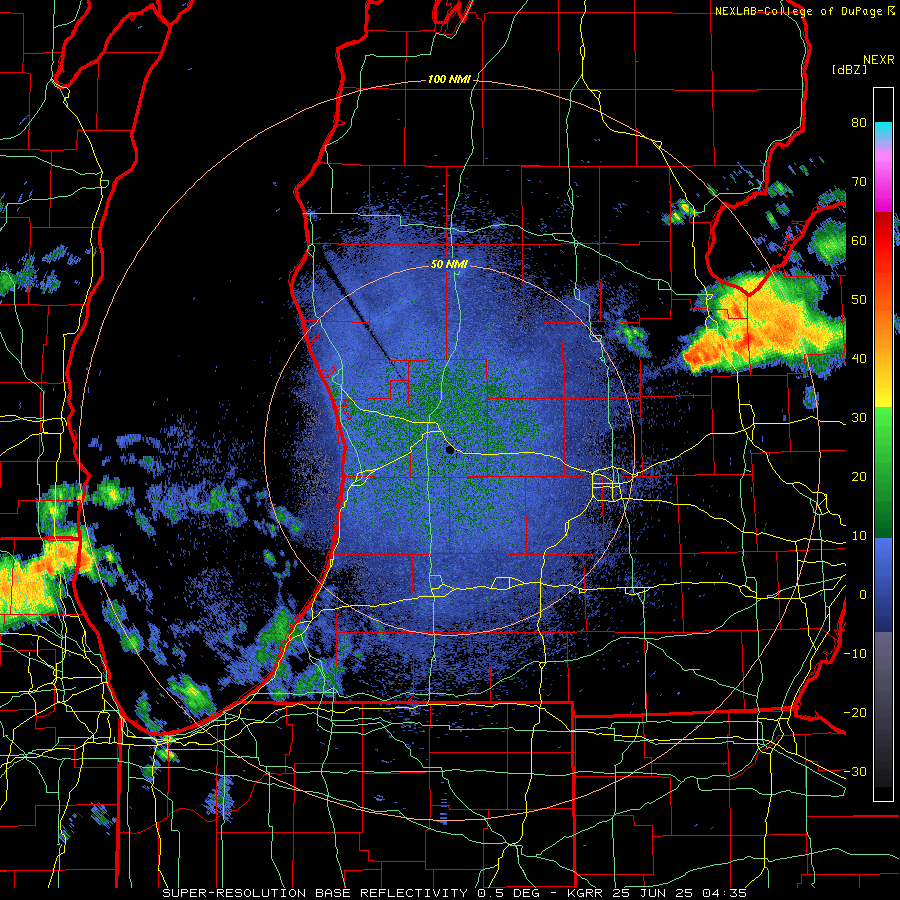This screenshot has height=900, width=900.
Task: Click the 40 value on the dBZ scale
Action: click(859, 359)
